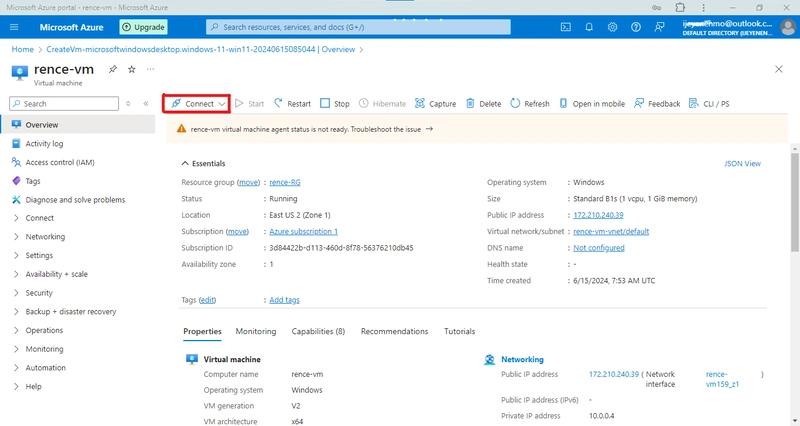Open the rence-RG resource group link
This screenshot has height=426, width=800.
285,182
